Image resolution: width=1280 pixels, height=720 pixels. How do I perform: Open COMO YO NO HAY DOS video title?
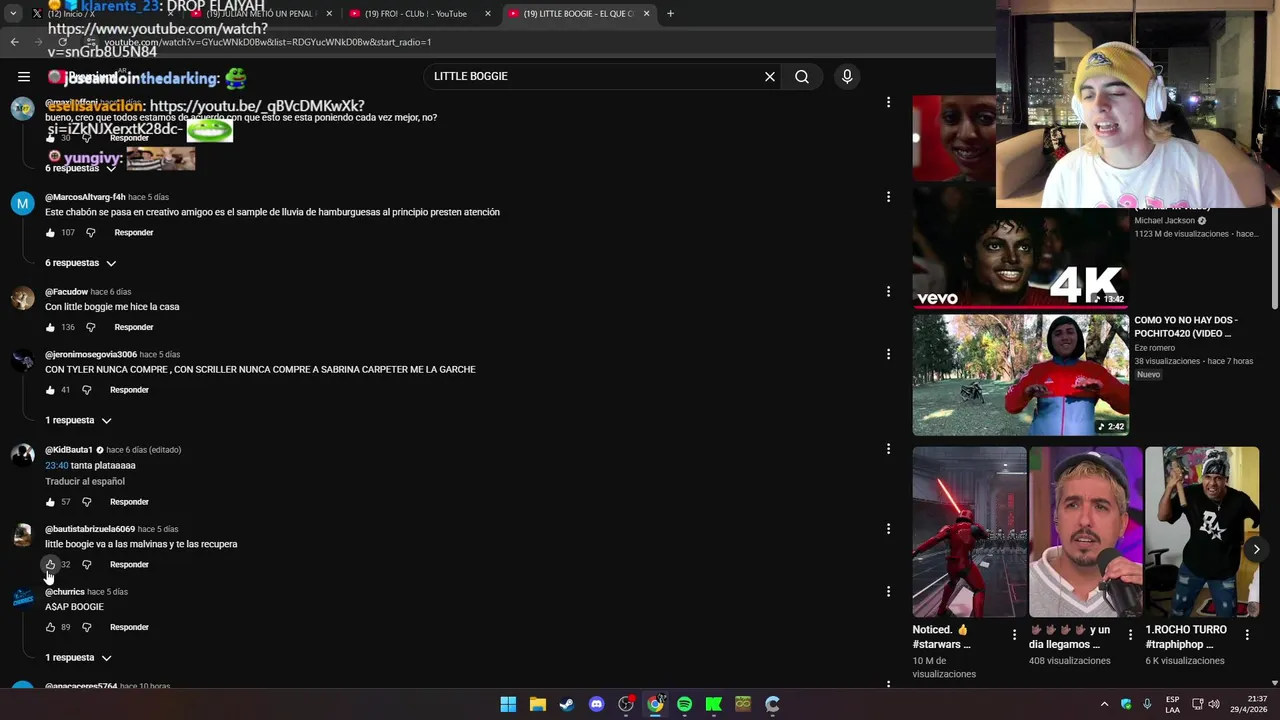(x=1186, y=327)
